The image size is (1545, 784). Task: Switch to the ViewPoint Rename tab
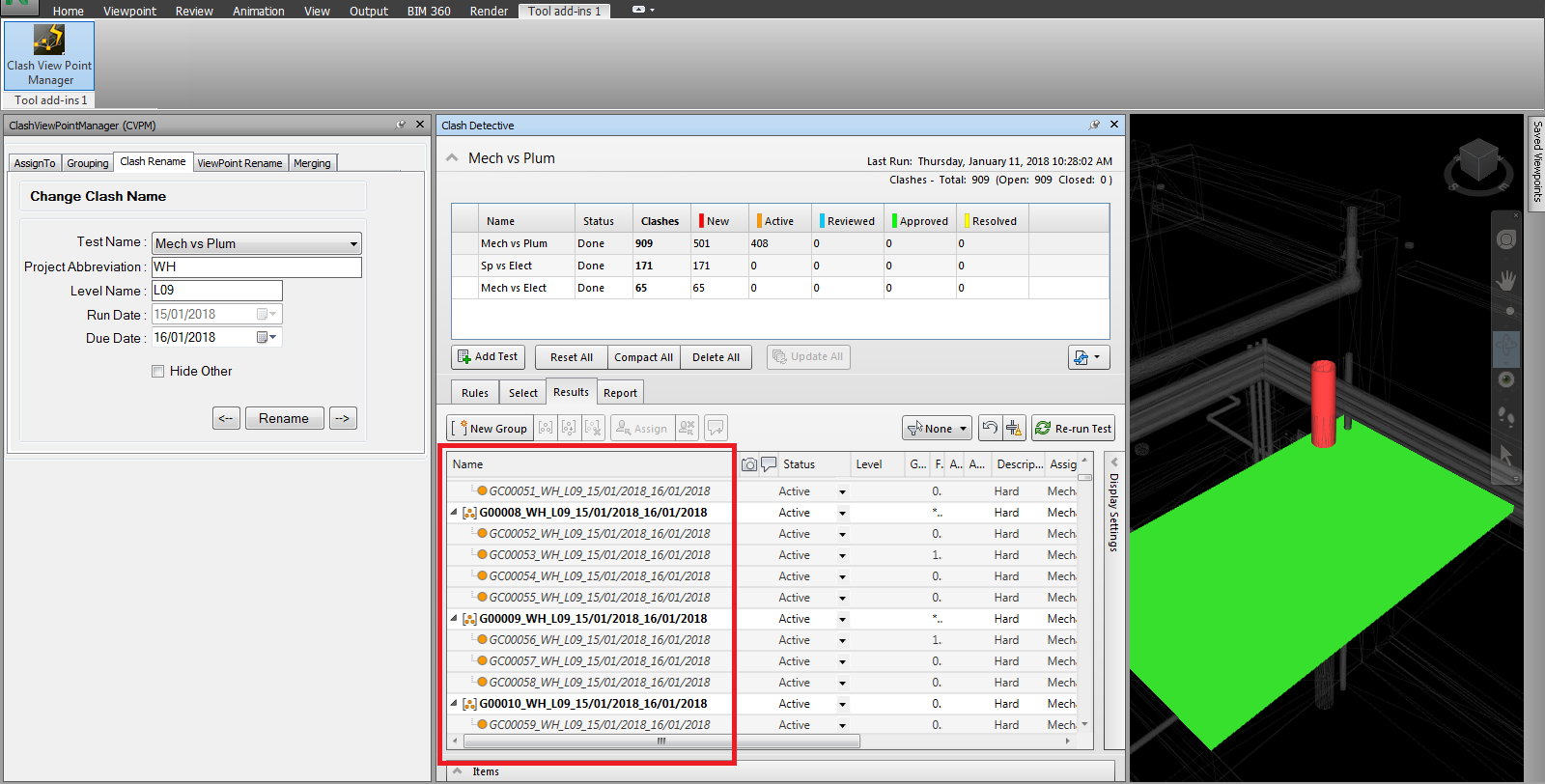click(240, 163)
